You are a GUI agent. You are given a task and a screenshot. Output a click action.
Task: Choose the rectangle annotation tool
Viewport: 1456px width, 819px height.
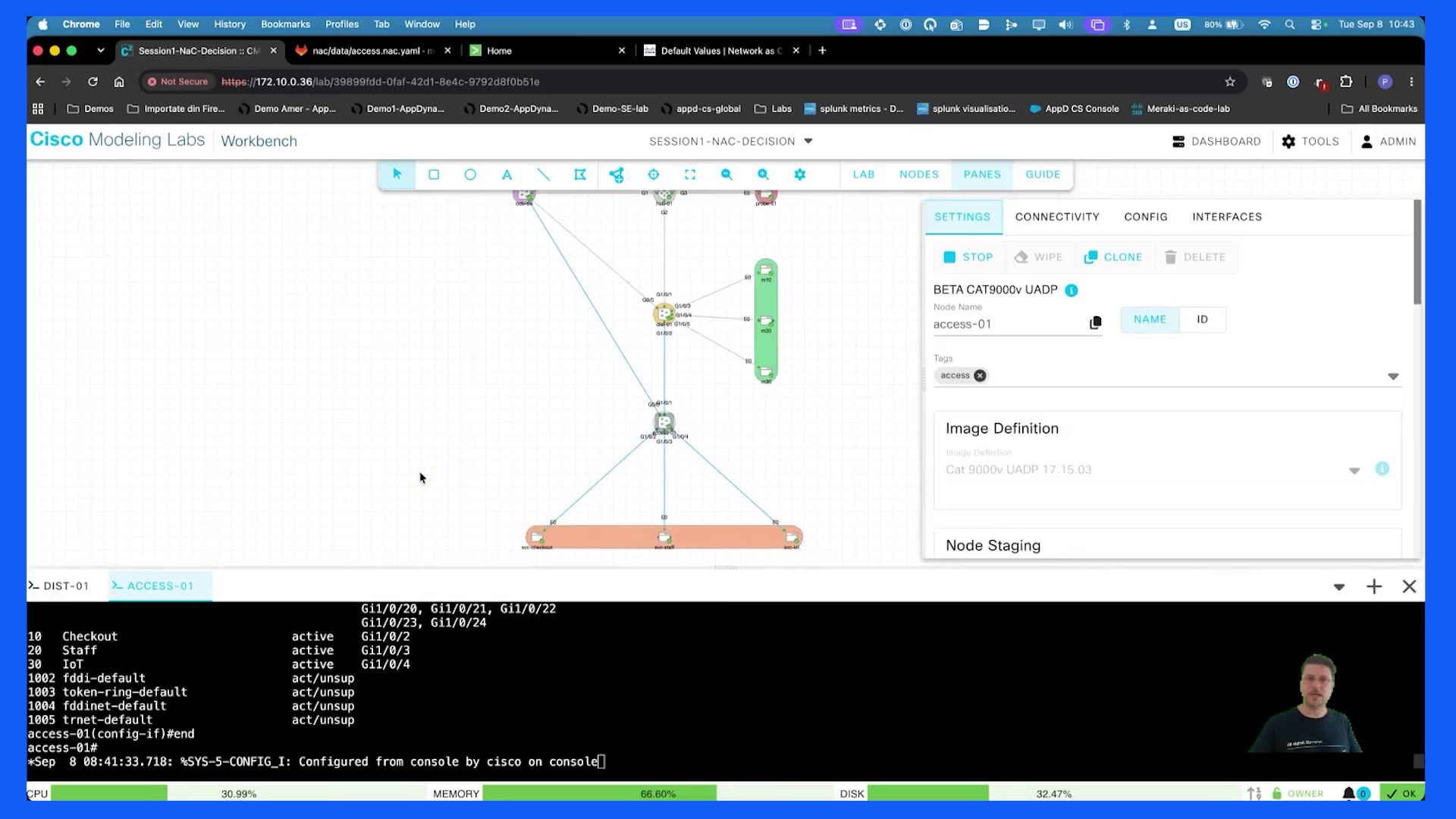click(x=434, y=174)
